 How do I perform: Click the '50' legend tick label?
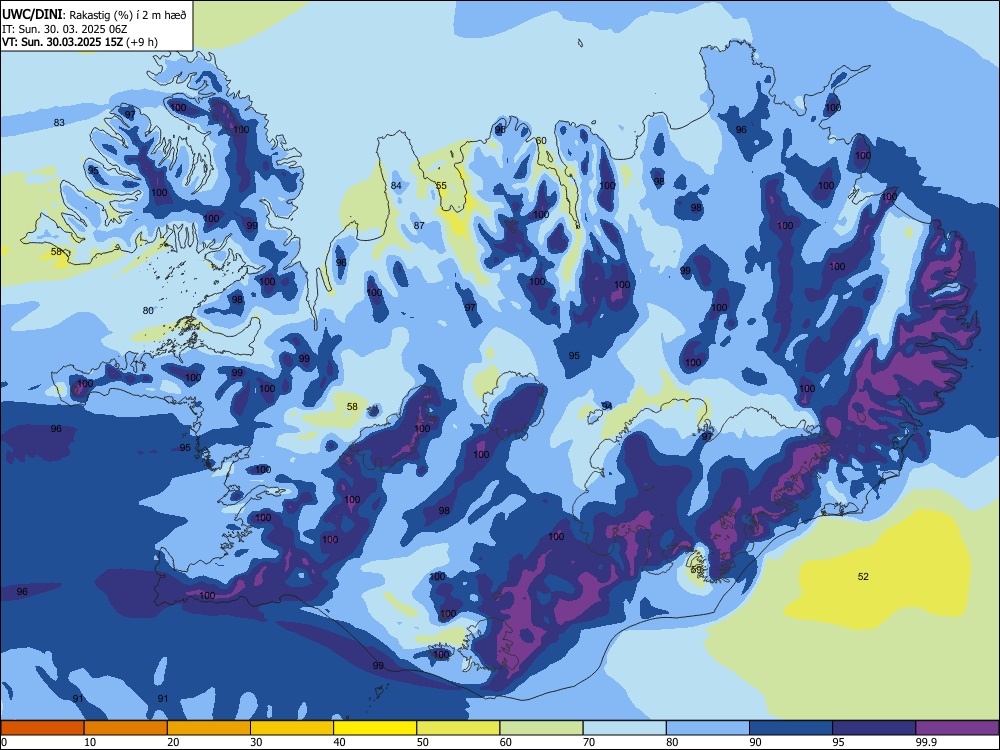pyautogui.click(x=423, y=742)
